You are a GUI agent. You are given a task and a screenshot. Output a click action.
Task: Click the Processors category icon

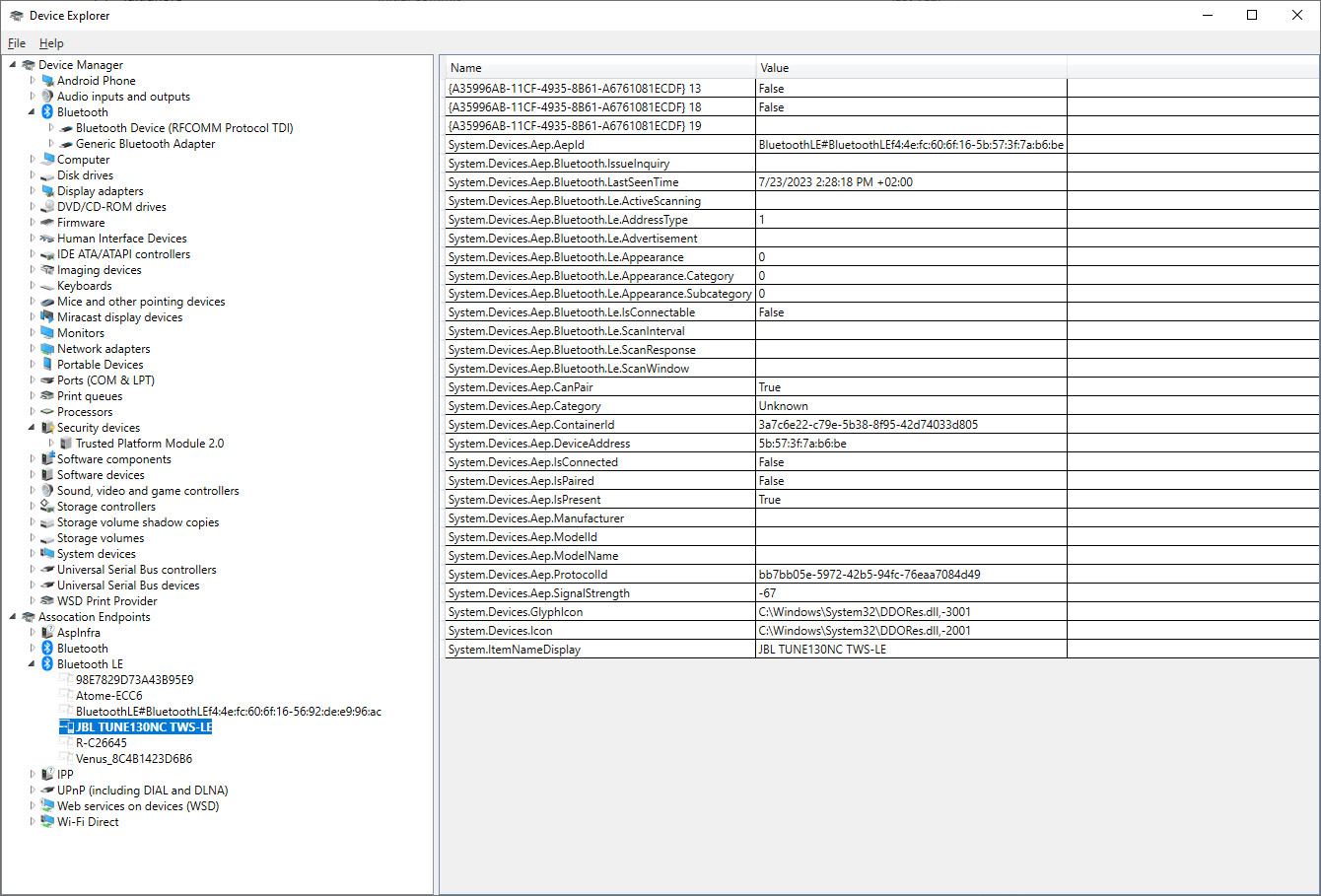tap(47, 412)
